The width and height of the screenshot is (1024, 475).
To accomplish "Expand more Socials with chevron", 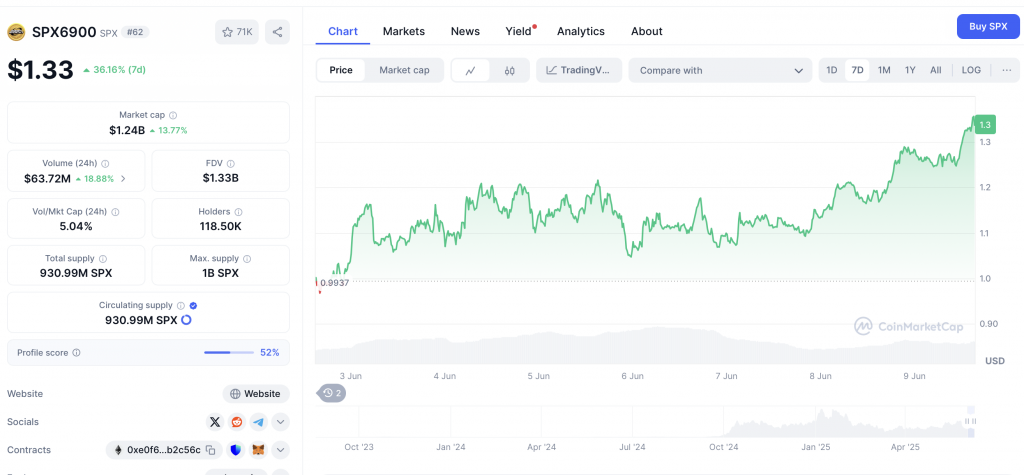I will pos(280,422).
